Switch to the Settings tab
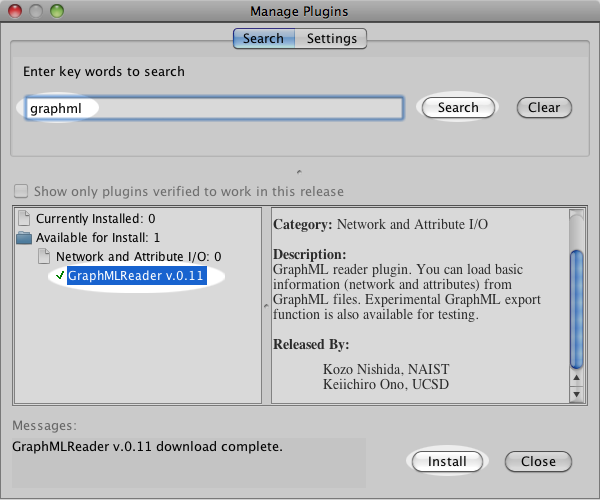The width and height of the screenshot is (600, 500). pos(332,39)
